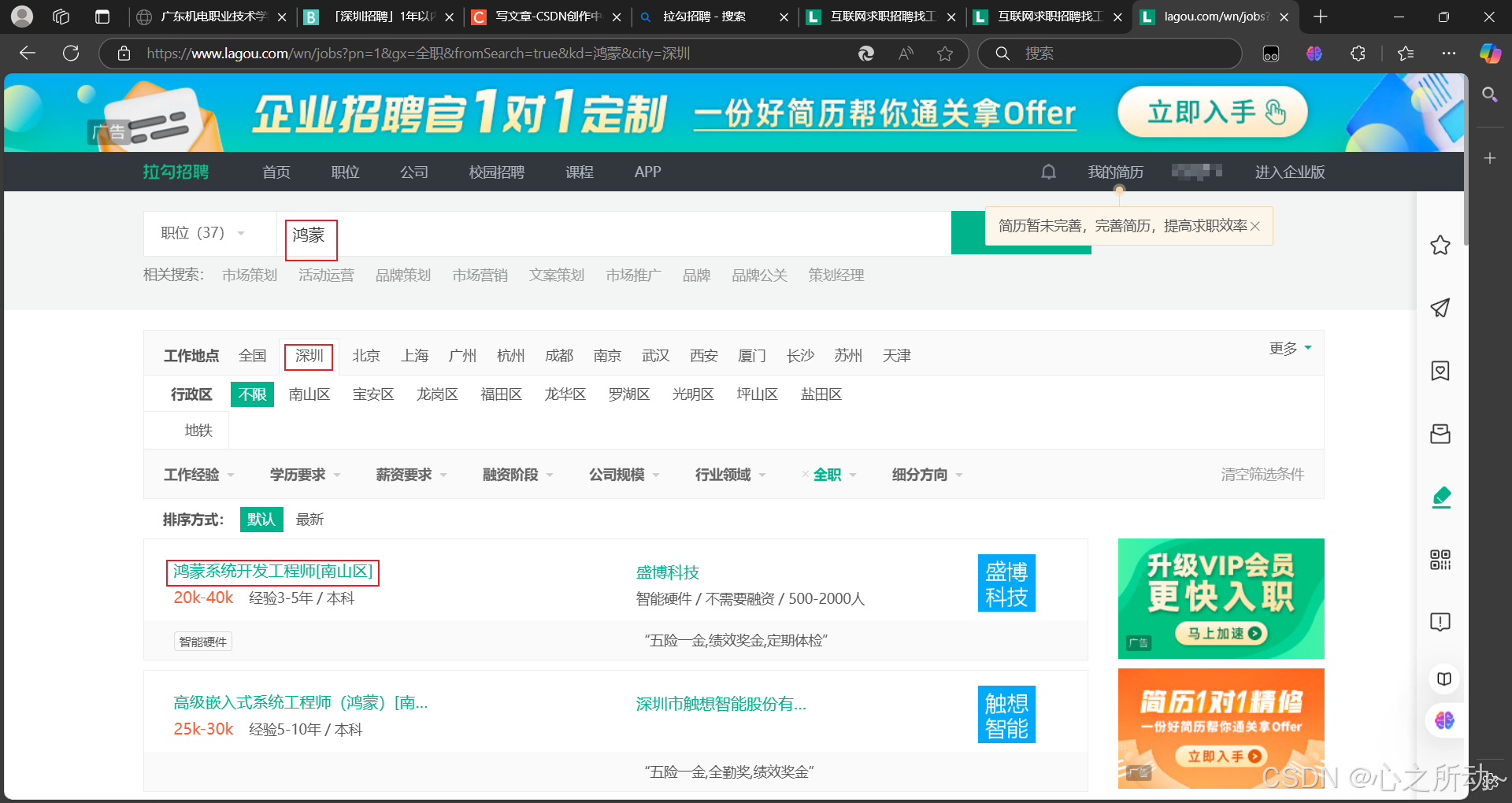Select 最新 sort order
Viewport: 1512px width, 803px height.
click(309, 520)
